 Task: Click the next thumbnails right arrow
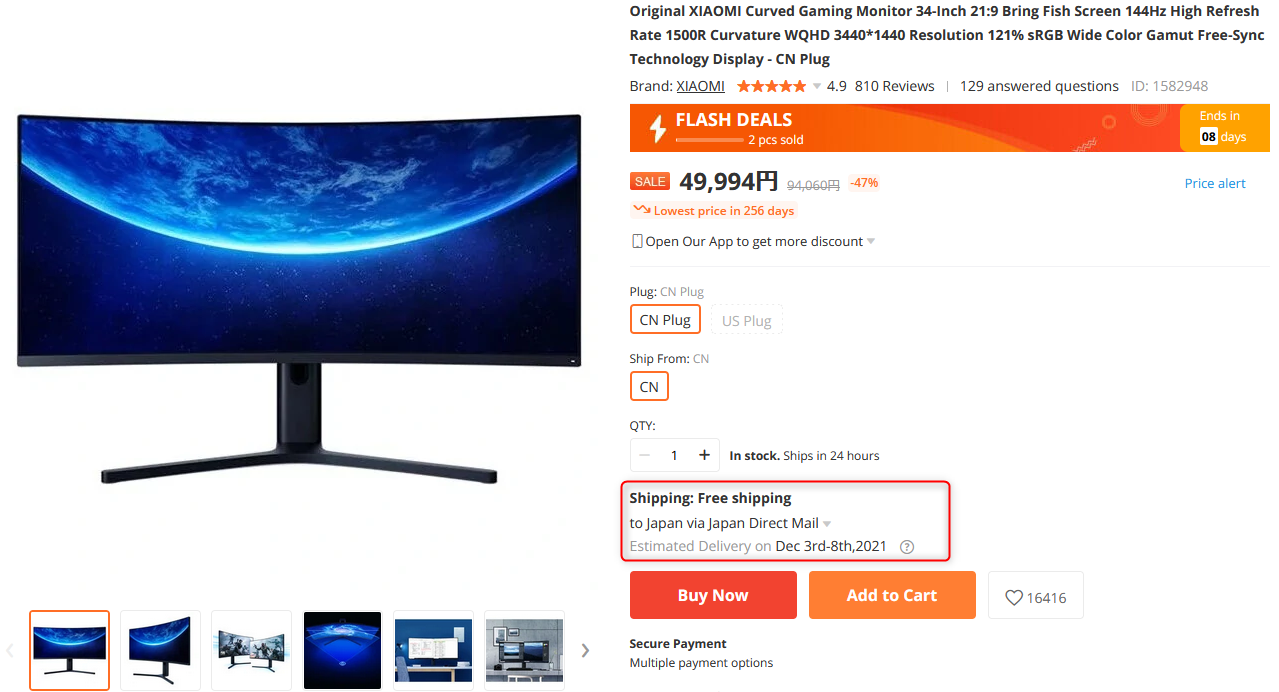[585, 650]
